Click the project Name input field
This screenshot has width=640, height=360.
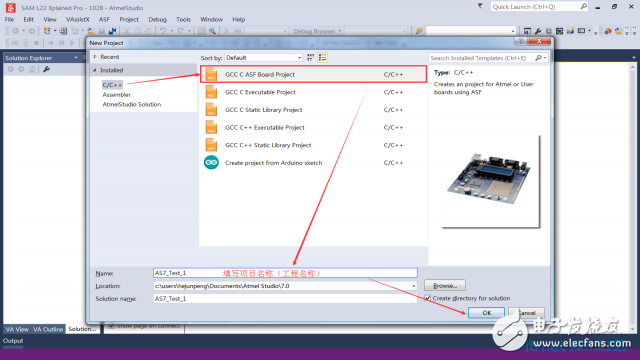point(285,273)
